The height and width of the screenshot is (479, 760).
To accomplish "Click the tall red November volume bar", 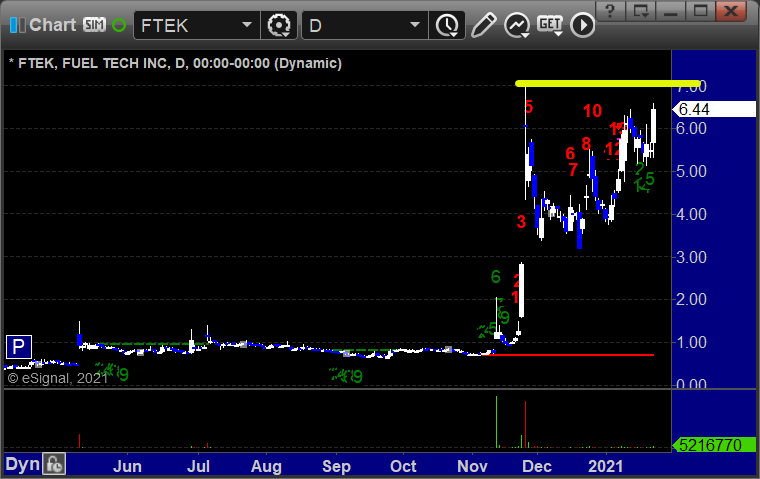I will [x=525, y=424].
